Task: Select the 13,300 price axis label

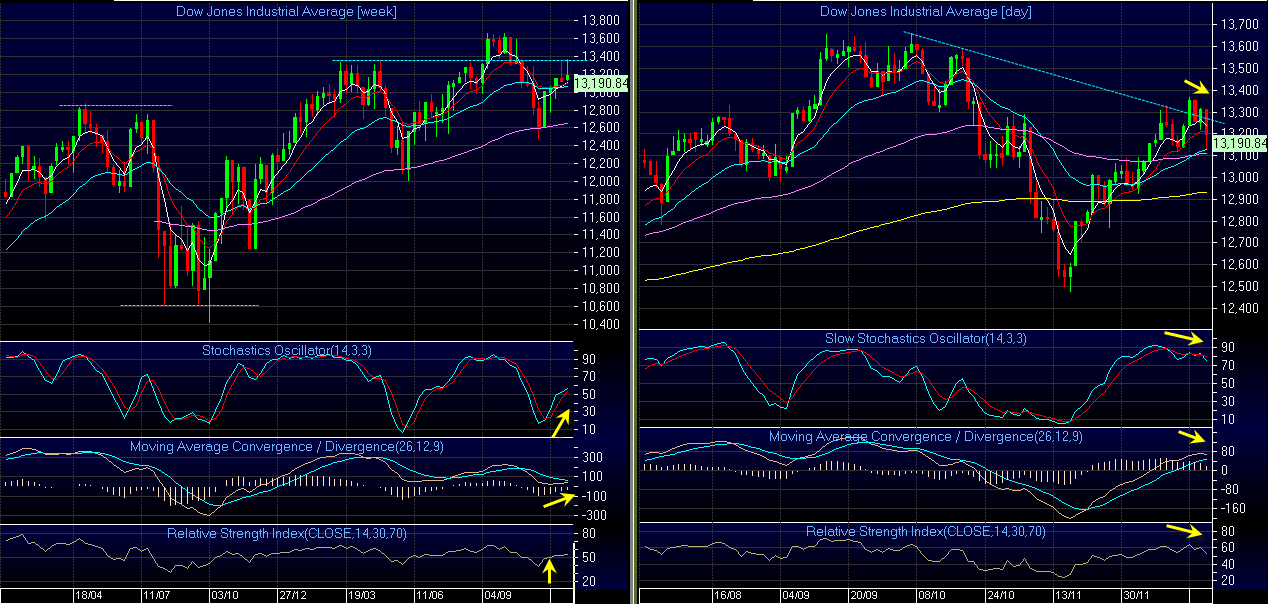Action: click(1238, 112)
